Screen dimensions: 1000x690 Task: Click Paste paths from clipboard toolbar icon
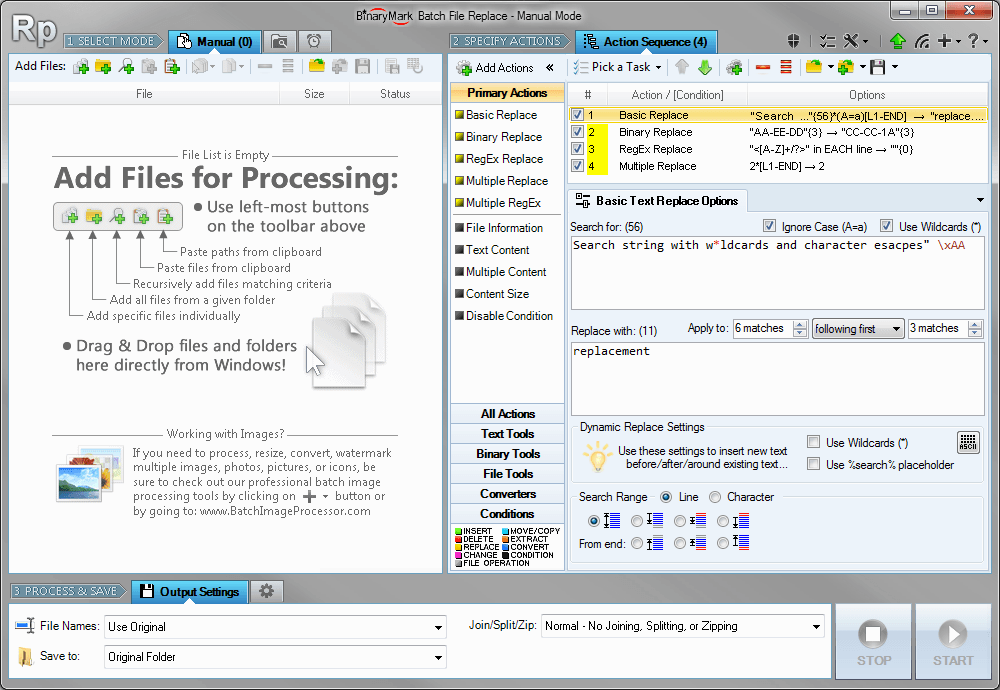[172, 66]
